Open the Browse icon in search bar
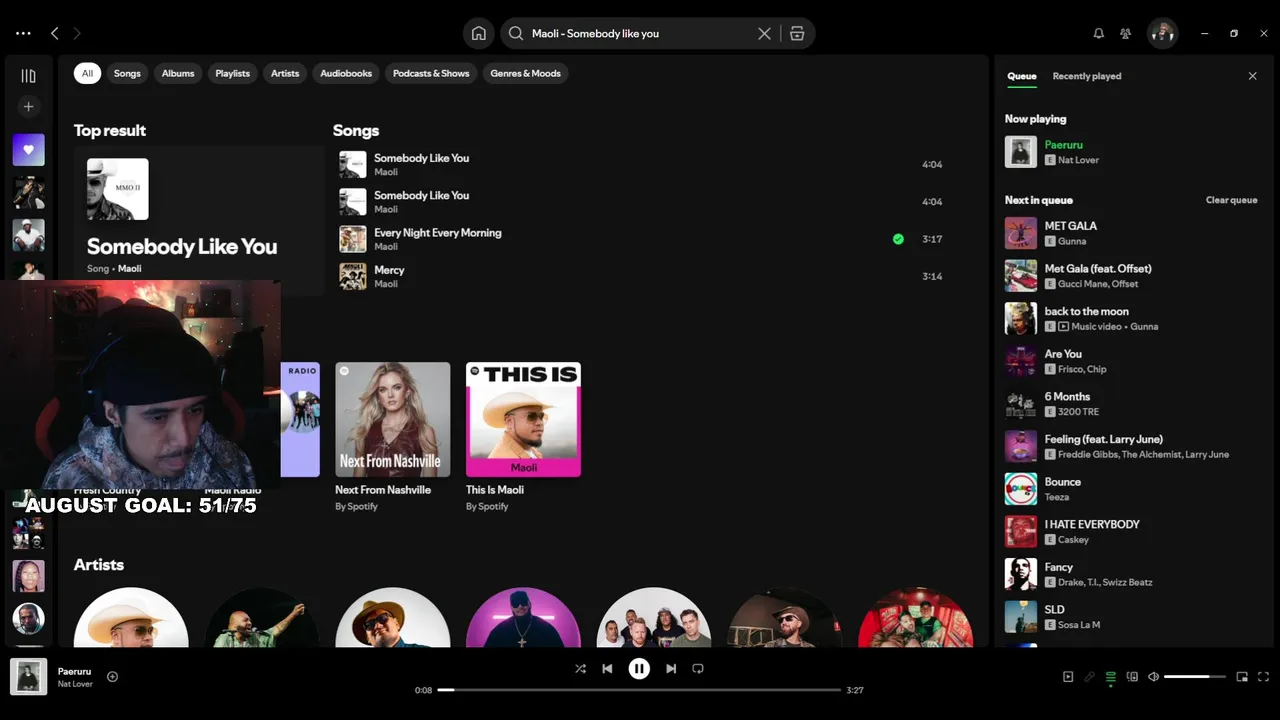 click(x=797, y=33)
